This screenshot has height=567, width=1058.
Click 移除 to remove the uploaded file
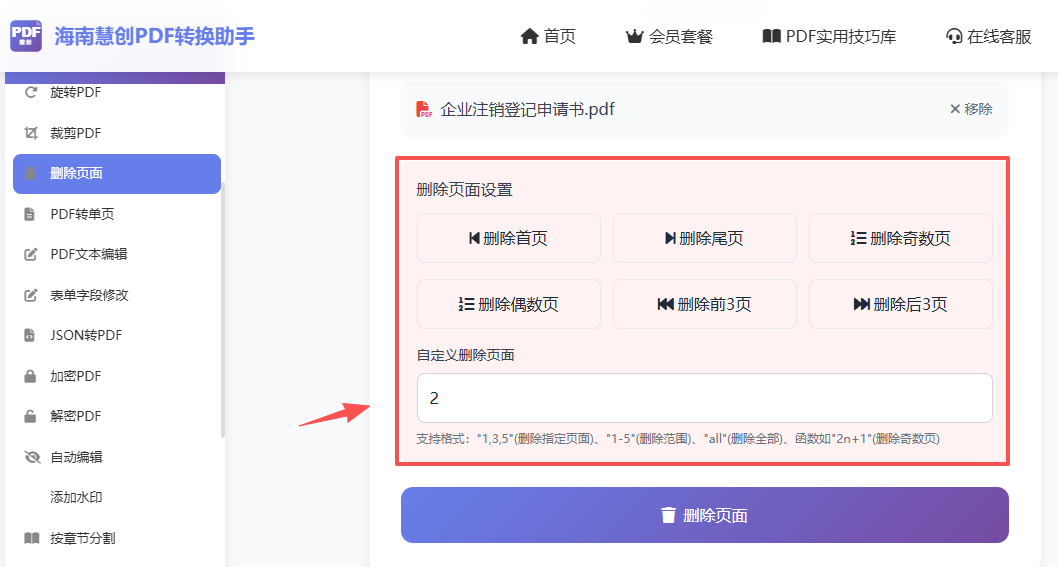pyautogui.click(x=972, y=109)
